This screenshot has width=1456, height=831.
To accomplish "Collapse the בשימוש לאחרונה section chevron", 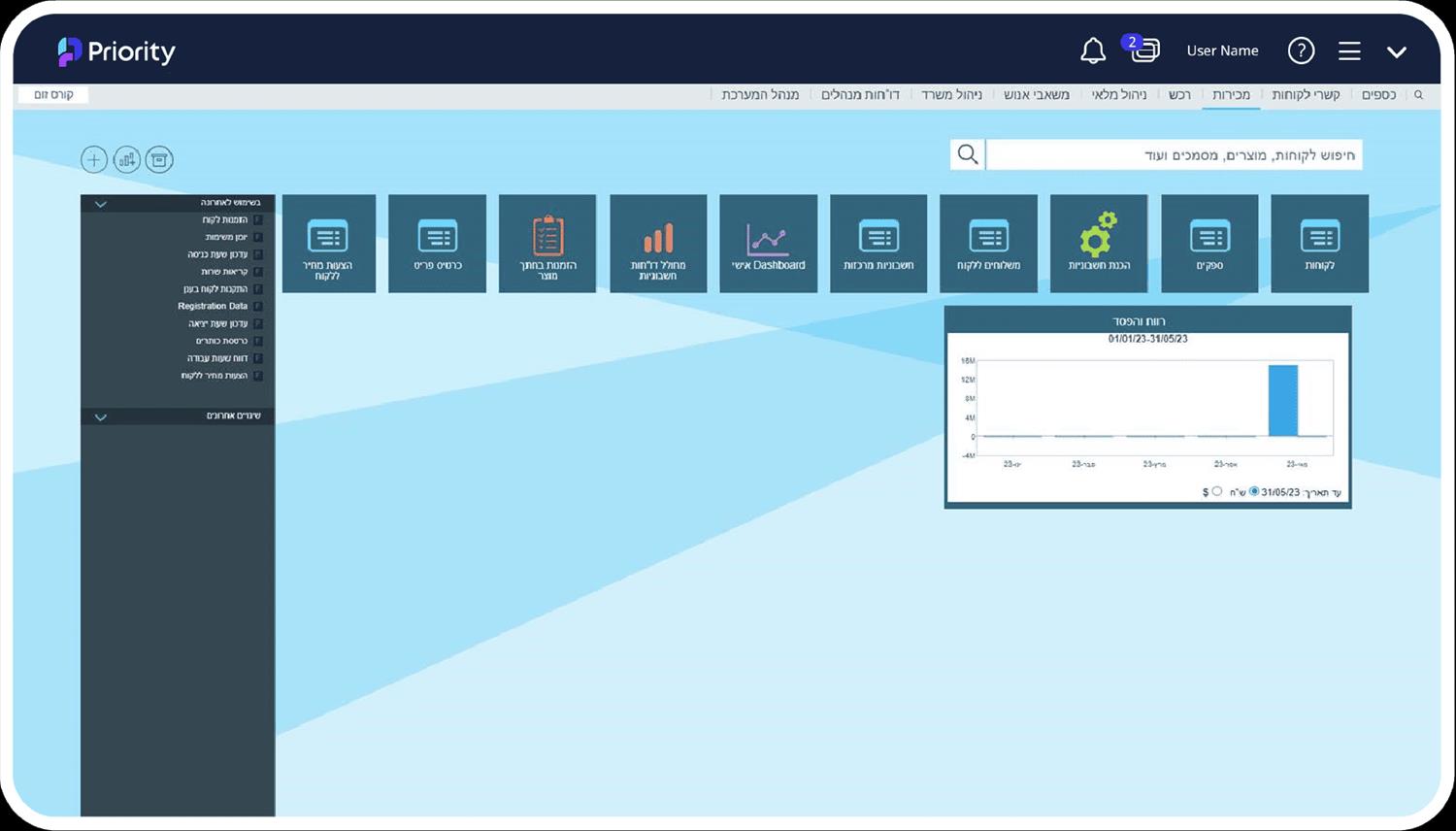I will [x=101, y=204].
